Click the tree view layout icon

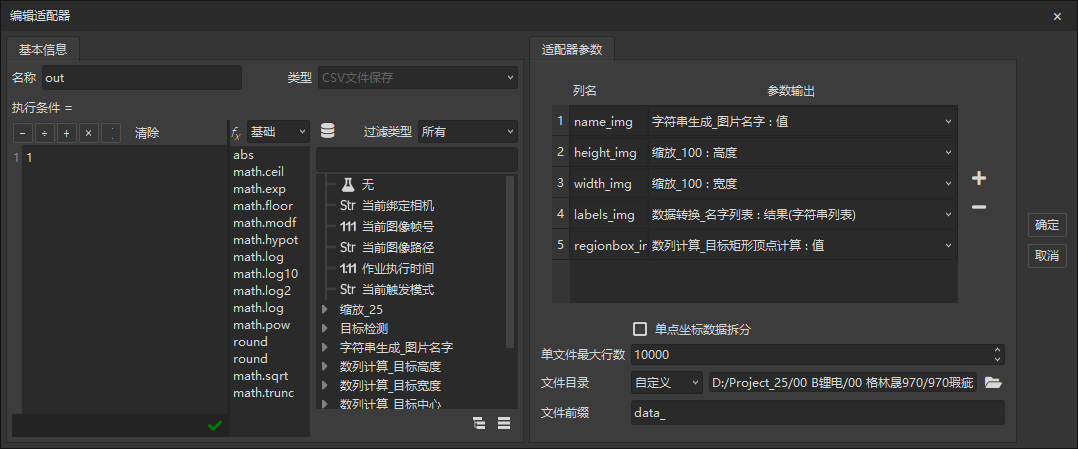(x=479, y=423)
